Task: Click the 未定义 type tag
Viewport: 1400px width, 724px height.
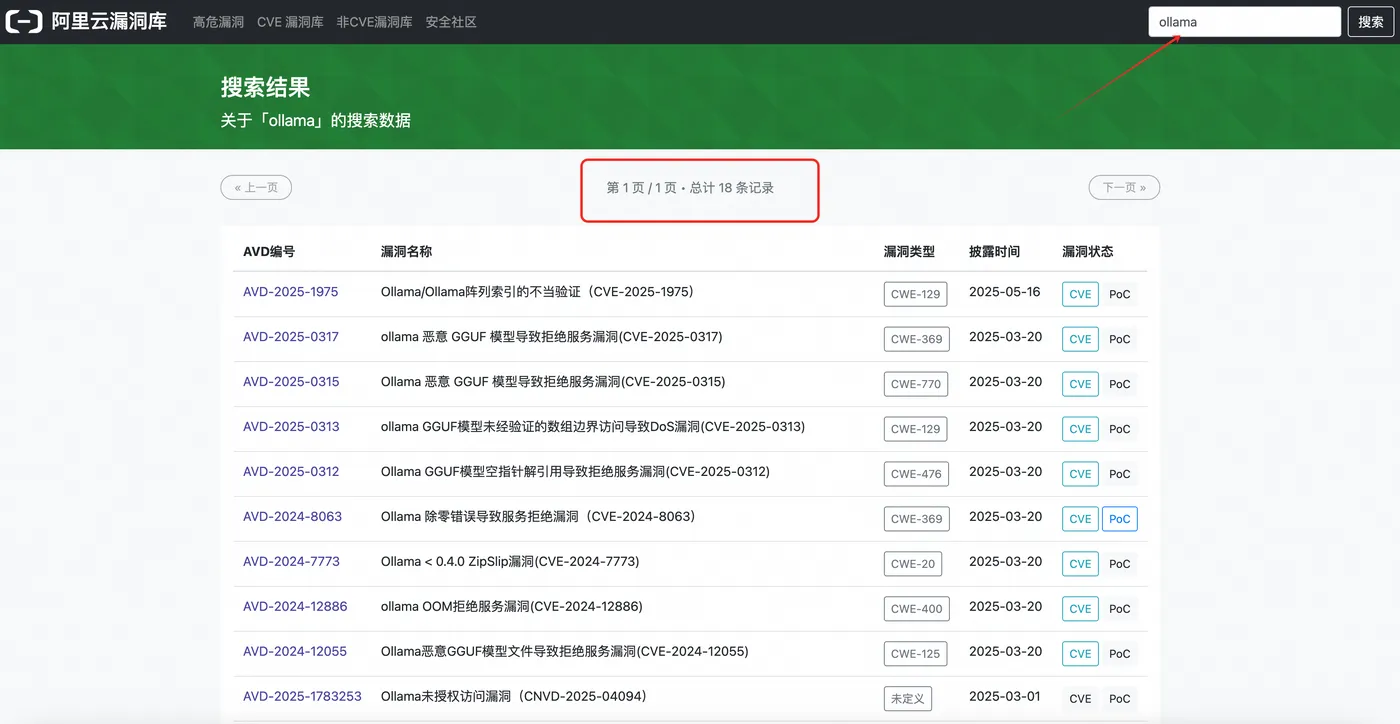Action: click(x=908, y=699)
